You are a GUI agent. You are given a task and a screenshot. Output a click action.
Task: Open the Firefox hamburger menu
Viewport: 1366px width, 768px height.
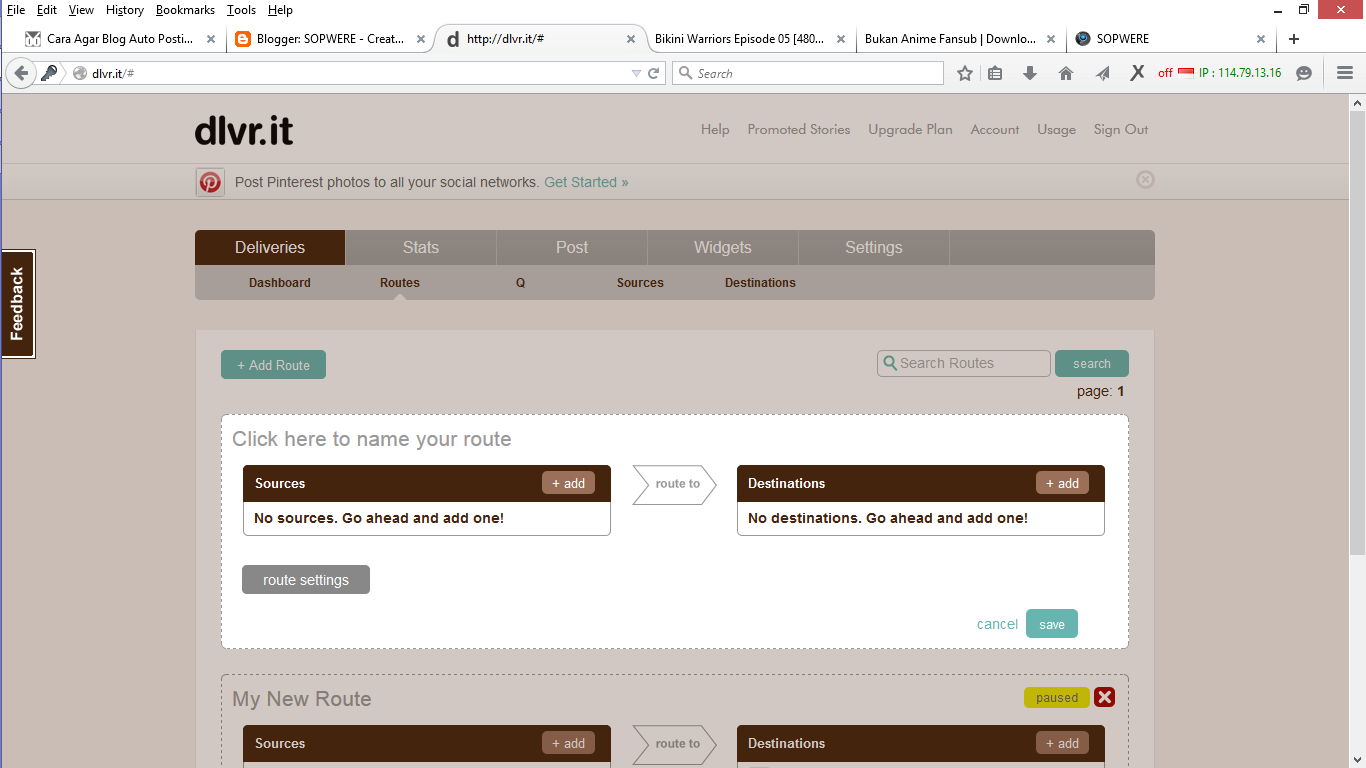tap(1344, 73)
